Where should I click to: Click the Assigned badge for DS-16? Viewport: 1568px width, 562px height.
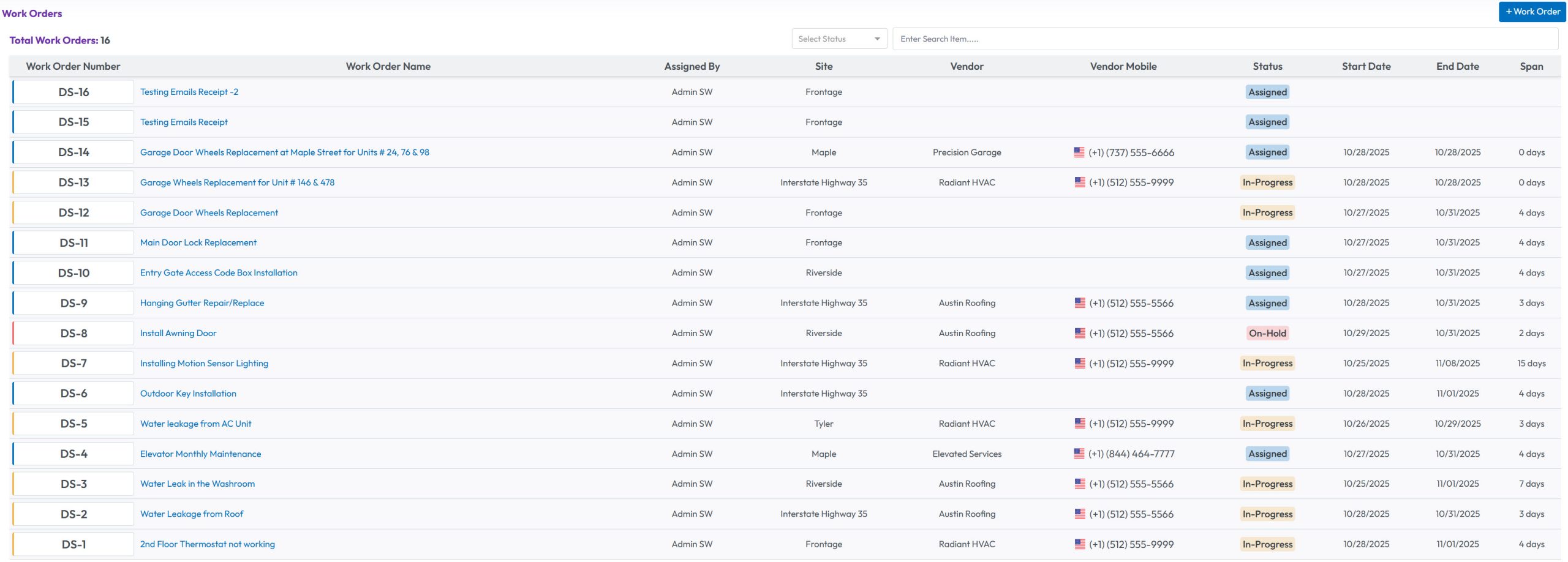1267,92
